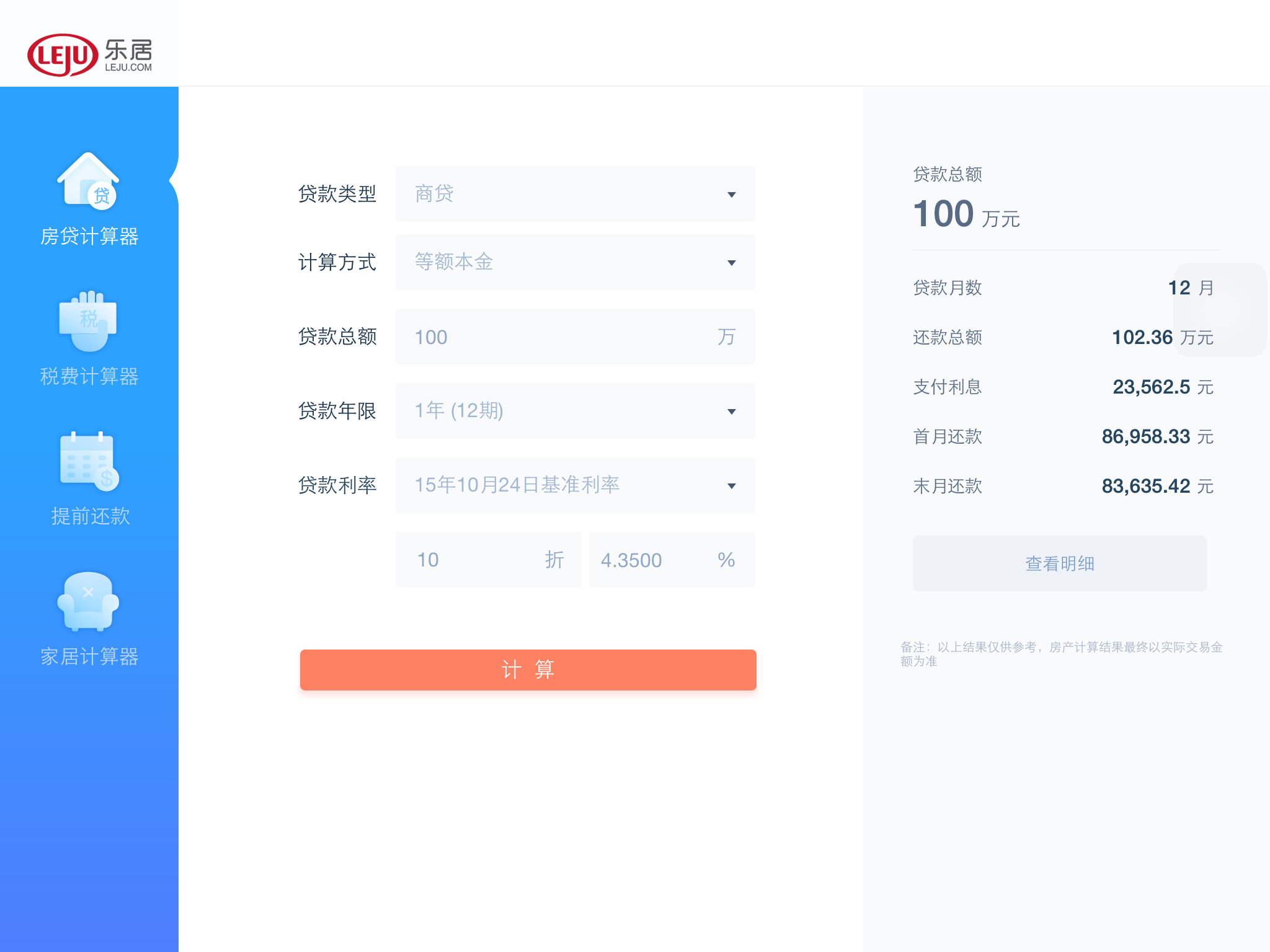Click the 贷款年限 form label

tap(337, 411)
